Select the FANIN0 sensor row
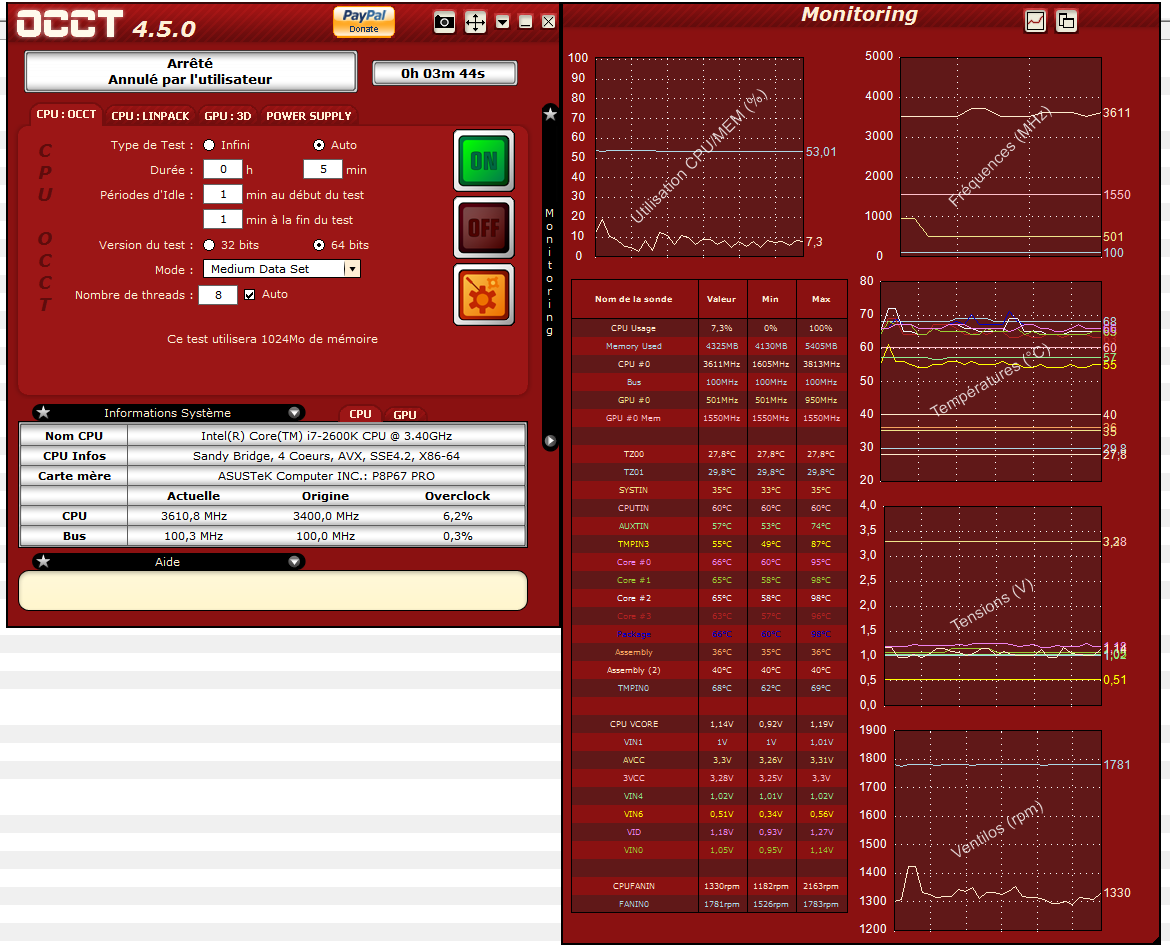Screen dimensions: 1170x946 710,904
